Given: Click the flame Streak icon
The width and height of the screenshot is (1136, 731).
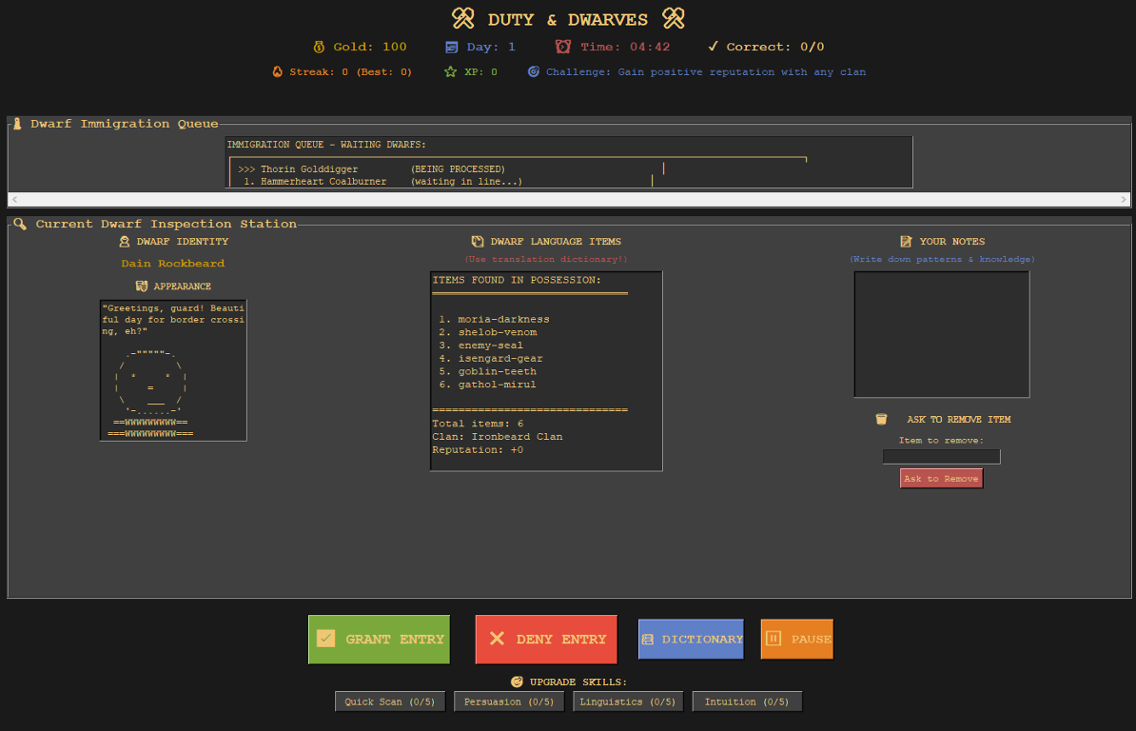Looking at the screenshot, I should [278, 72].
